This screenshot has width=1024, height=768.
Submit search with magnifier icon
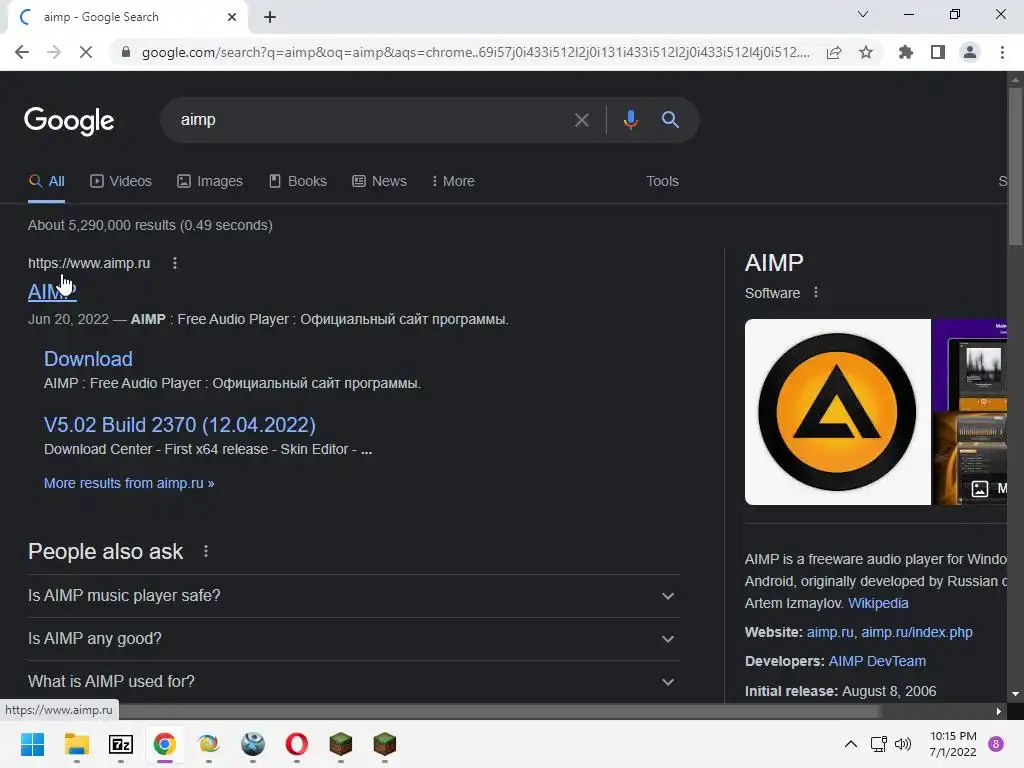(670, 120)
